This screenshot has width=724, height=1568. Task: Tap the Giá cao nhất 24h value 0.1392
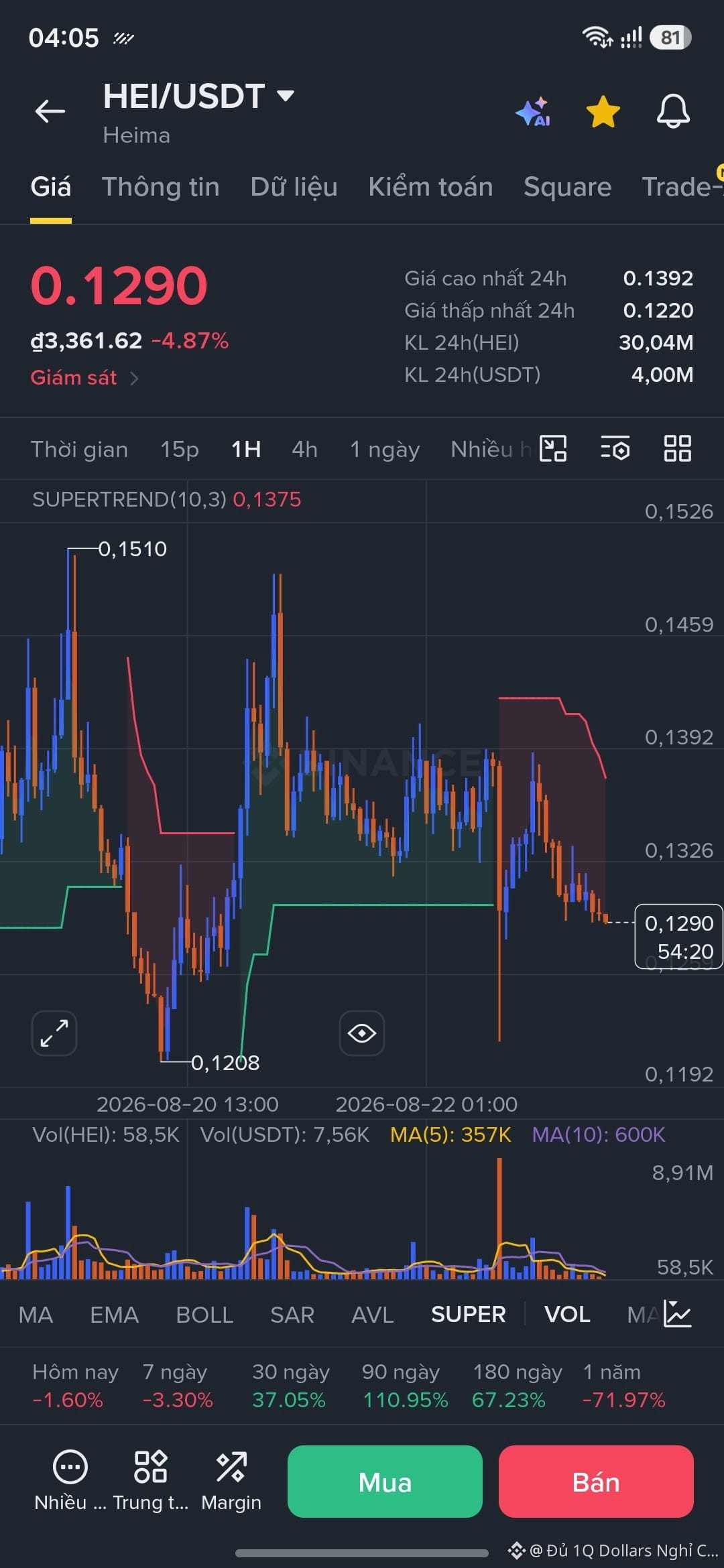(658, 278)
